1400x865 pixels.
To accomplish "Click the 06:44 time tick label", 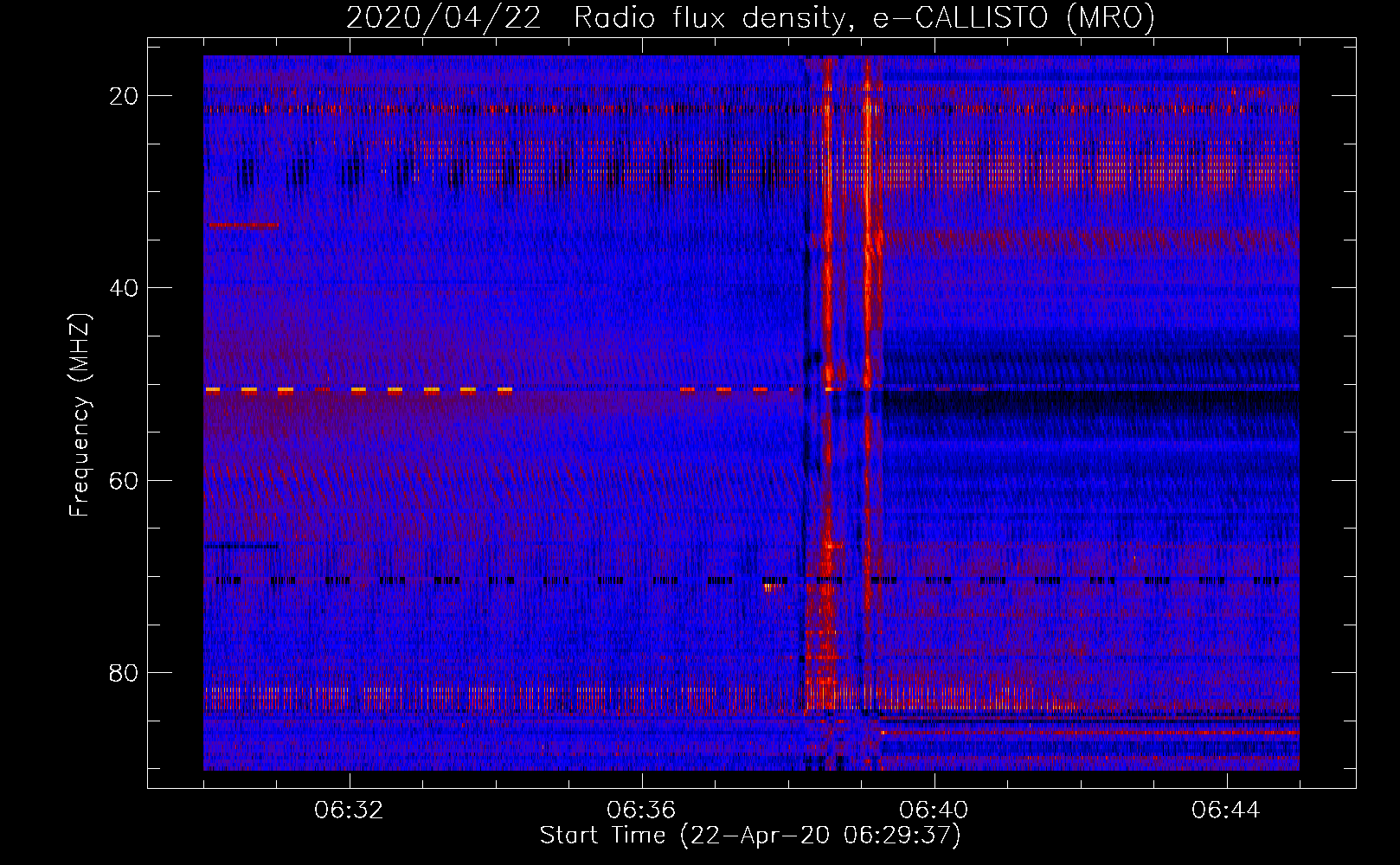I will 1226,811.
